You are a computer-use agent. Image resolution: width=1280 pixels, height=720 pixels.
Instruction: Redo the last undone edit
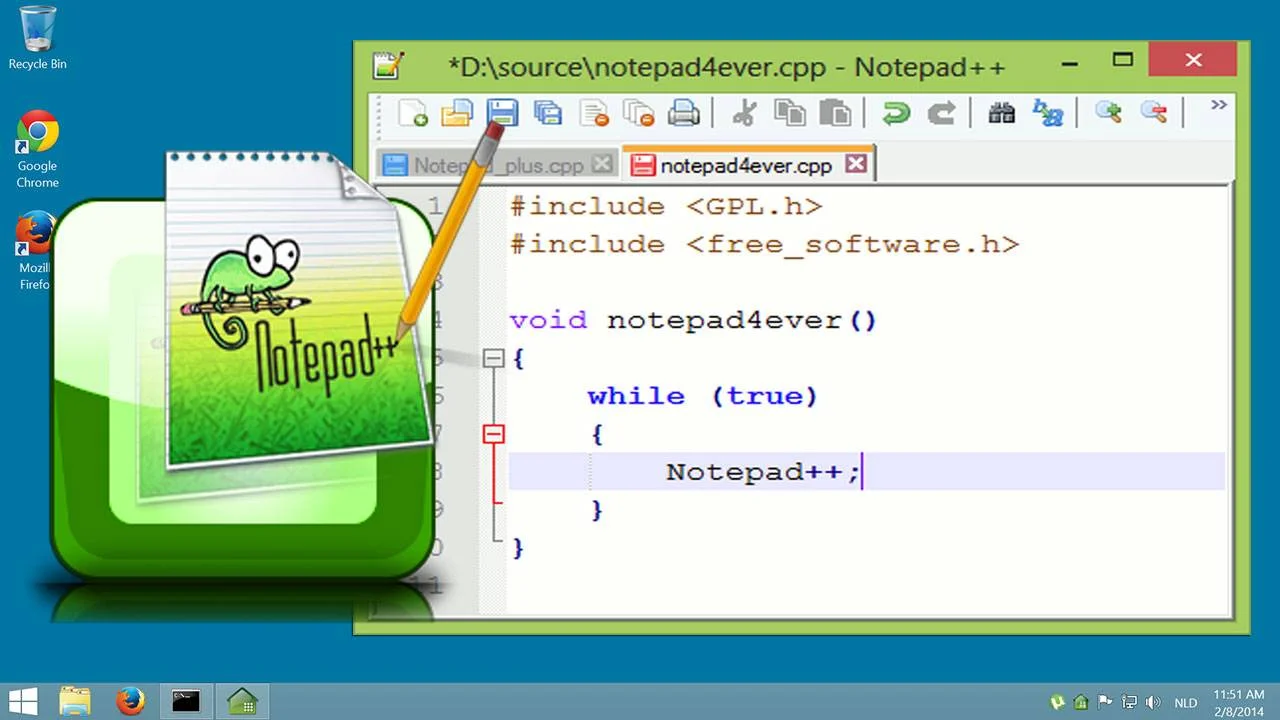pyautogui.click(x=941, y=113)
